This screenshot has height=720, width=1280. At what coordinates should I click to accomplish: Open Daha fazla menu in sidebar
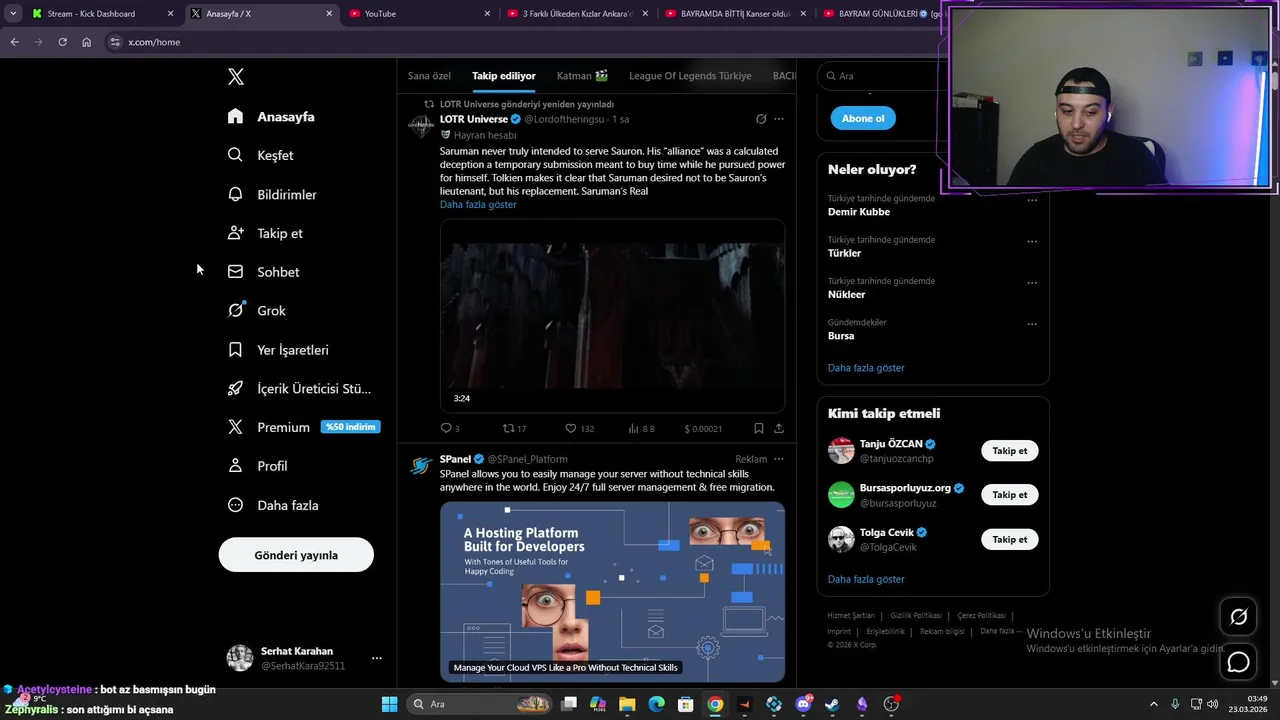pos(273,505)
